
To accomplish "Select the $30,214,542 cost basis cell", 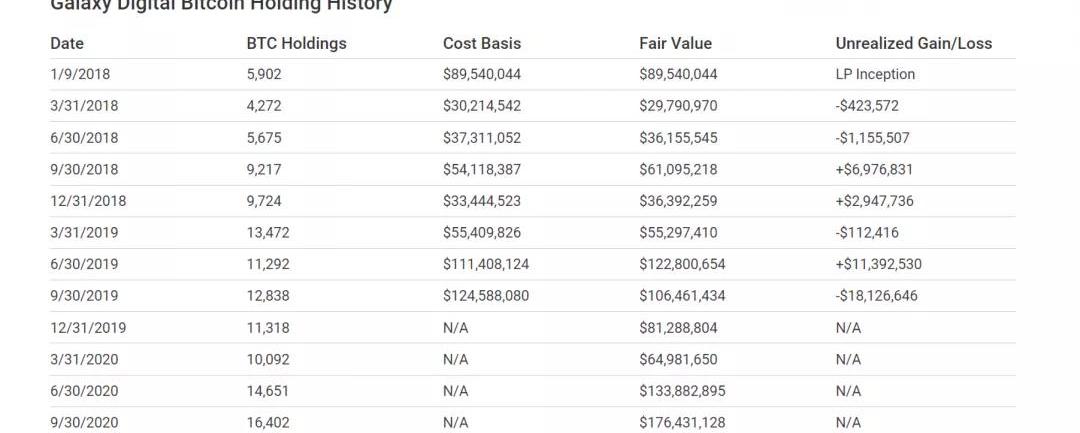I will [482, 106].
